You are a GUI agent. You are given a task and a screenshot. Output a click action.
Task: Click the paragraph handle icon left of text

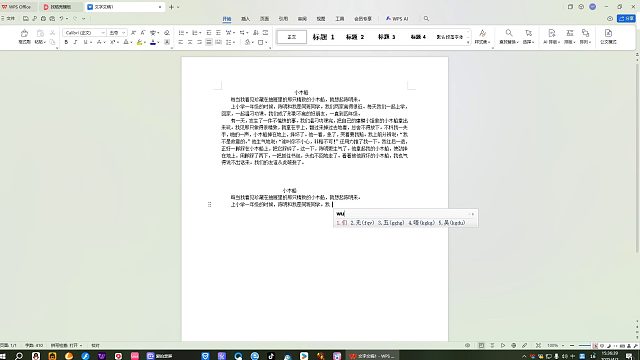pos(209,204)
